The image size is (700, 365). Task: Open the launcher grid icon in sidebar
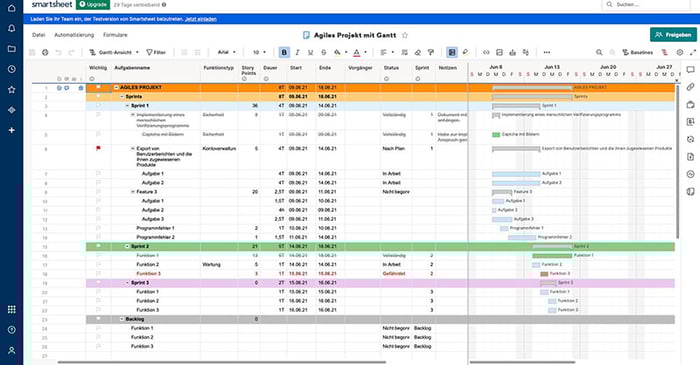12,309
